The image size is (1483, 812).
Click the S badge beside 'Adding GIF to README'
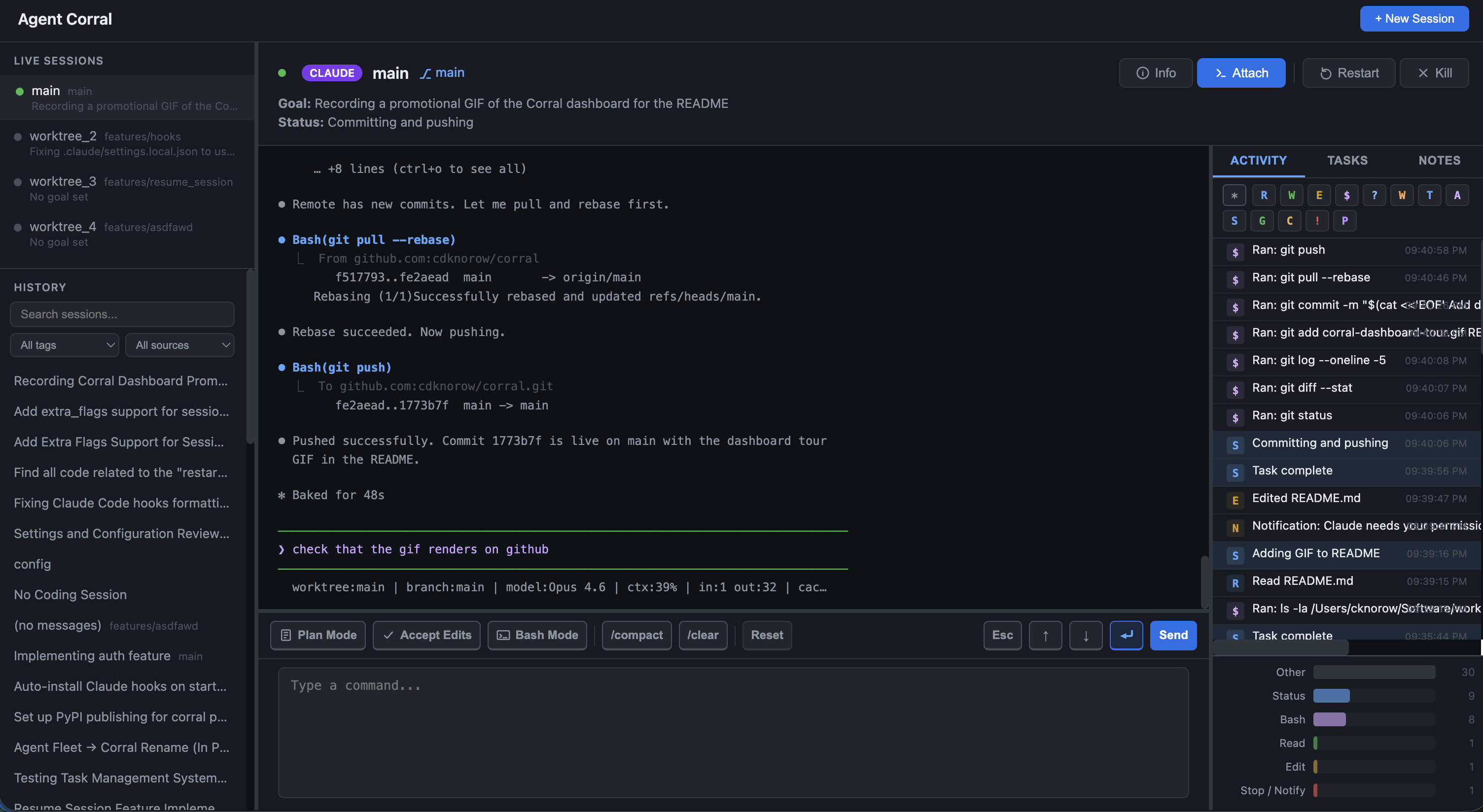click(x=1235, y=555)
